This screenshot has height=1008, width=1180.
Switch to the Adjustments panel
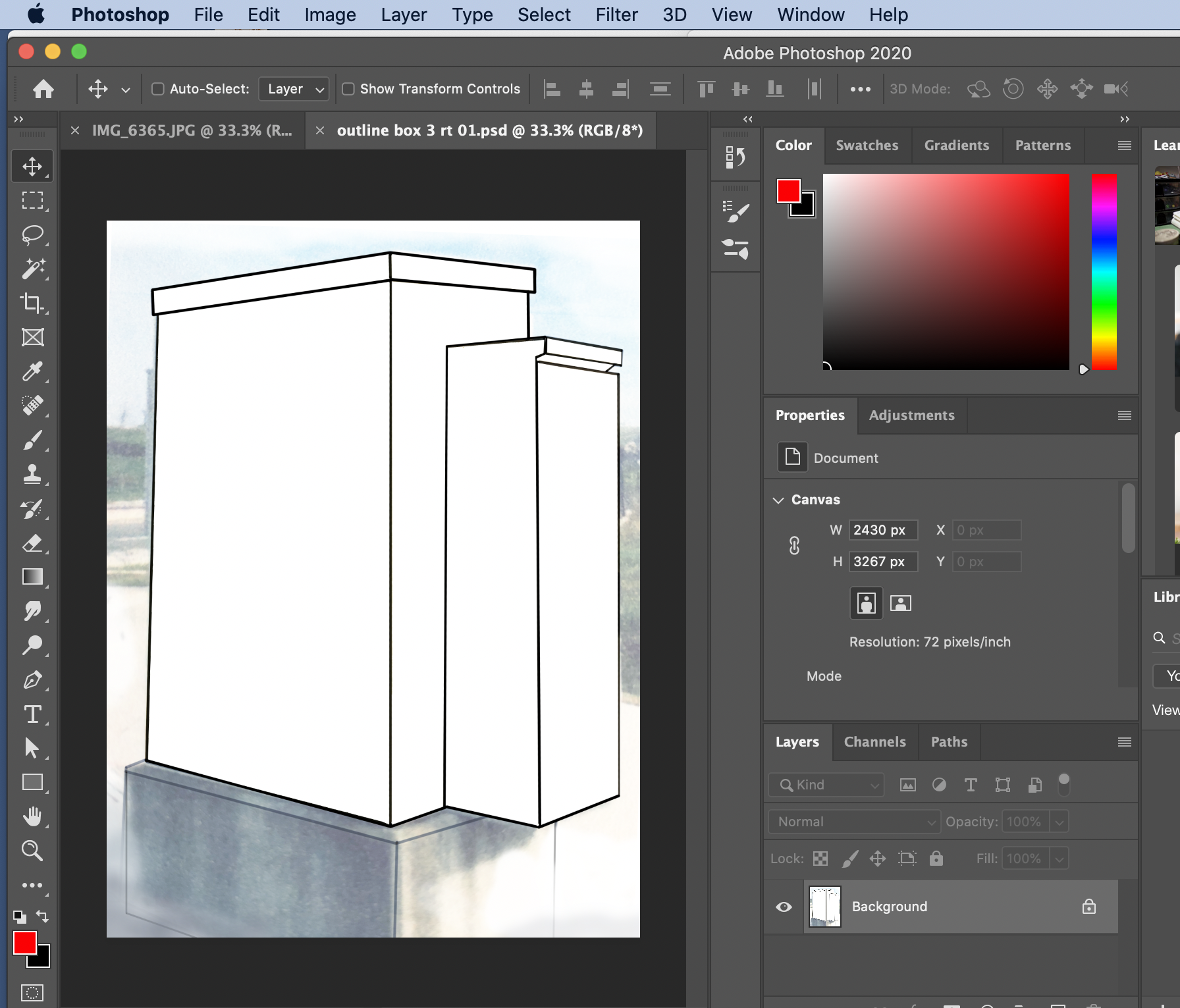click(x=911, y=415)
